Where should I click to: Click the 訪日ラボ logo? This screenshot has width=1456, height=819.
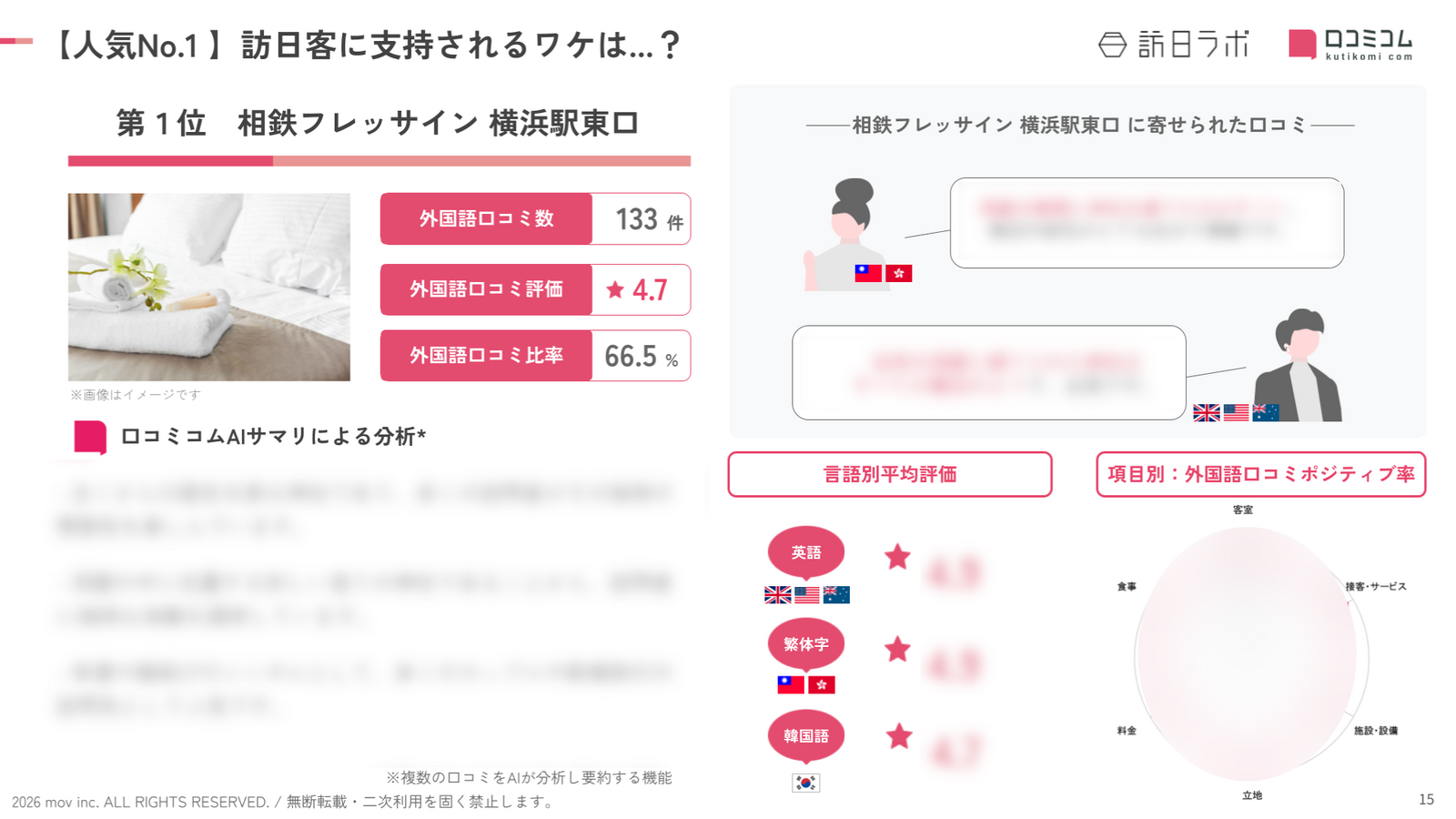click(x=1173, y=44)
